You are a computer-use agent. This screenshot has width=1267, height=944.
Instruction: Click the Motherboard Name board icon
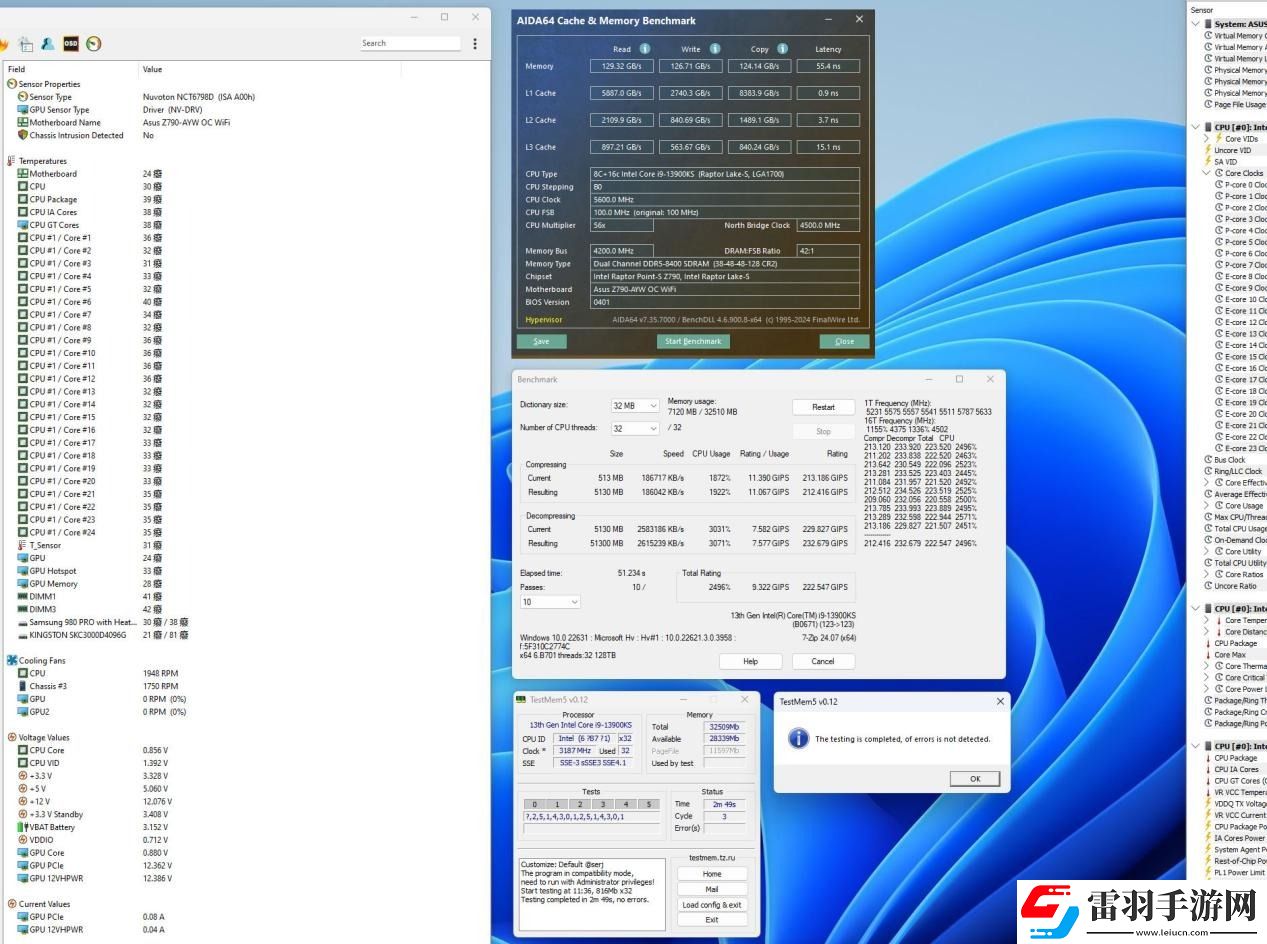pos(23,122)
